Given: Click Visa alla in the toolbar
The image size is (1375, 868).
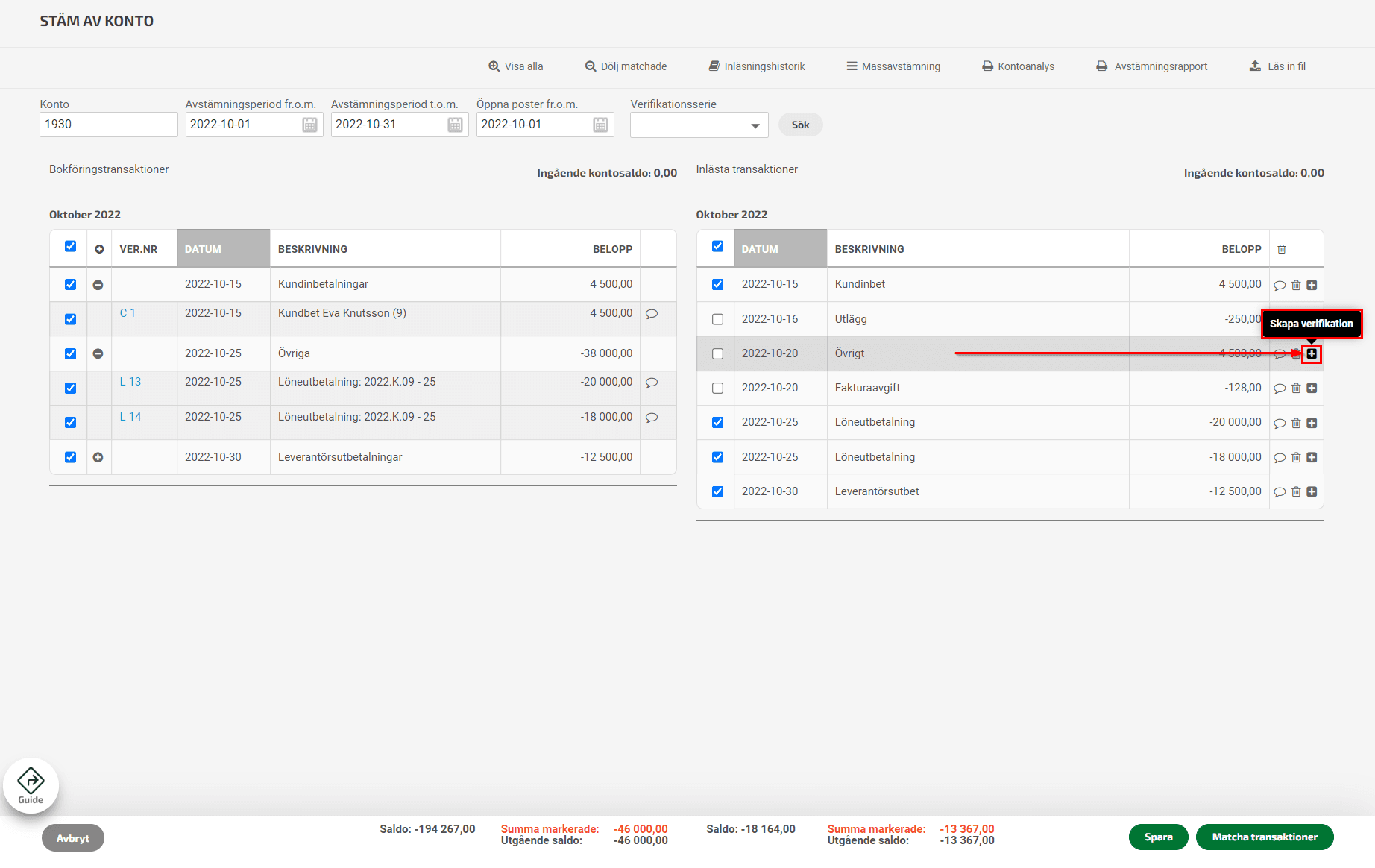Looking at the screenshot, I should (516, 66).
